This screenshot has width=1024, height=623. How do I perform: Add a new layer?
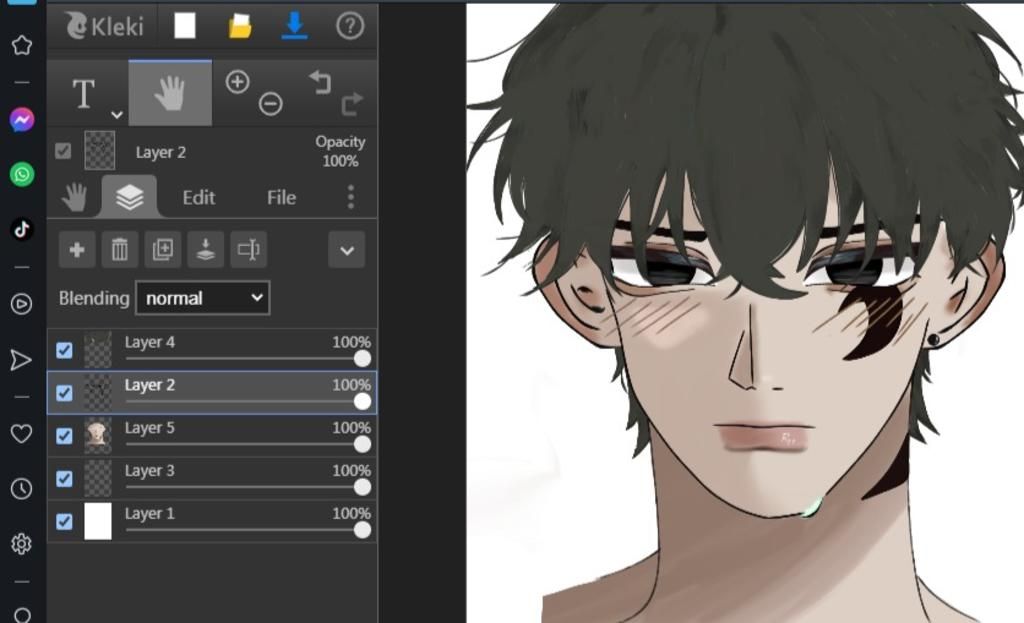point(77,249)
